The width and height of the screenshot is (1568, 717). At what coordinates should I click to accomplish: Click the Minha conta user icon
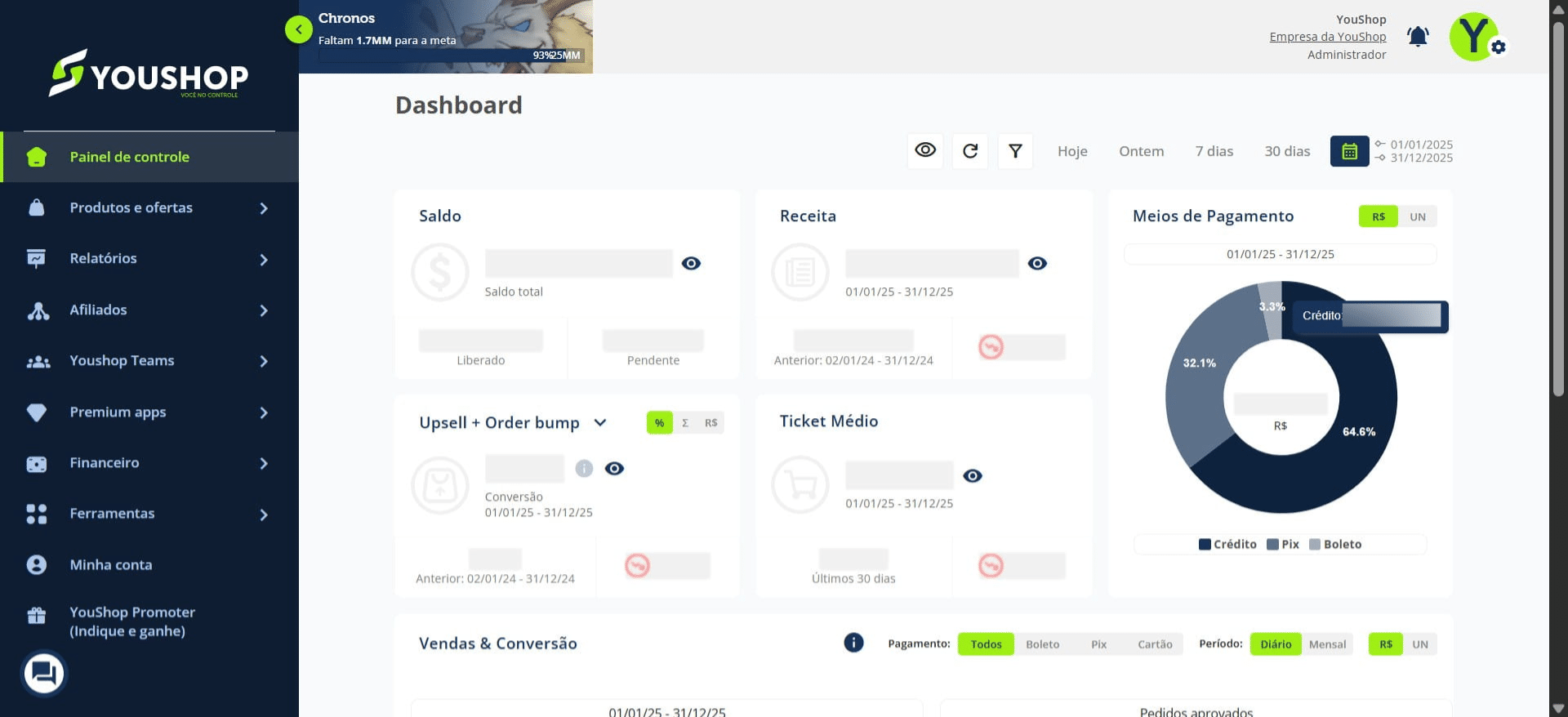click(37, 564)
